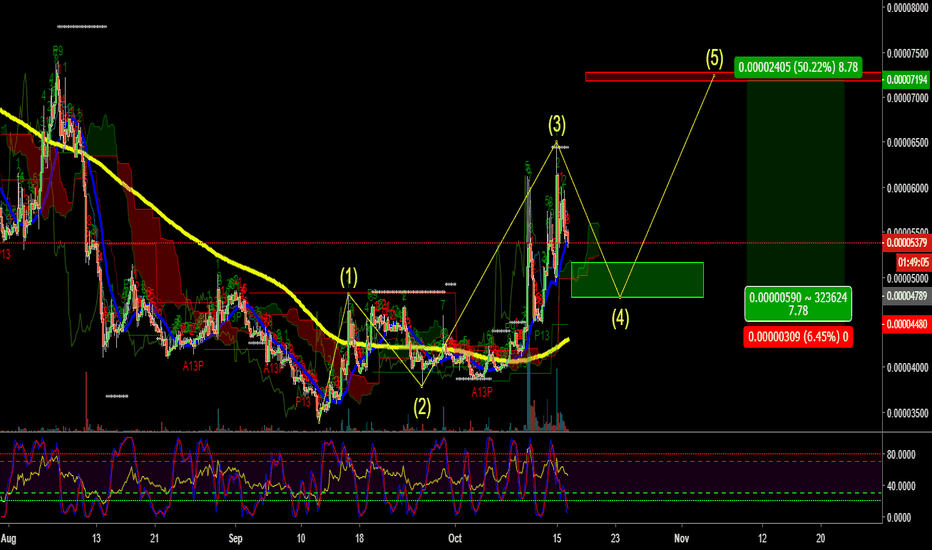Image resolution: width=932 pixels, height=550 pixels.
Task: Select the red resistance zone rectangle
Action: 733,77
